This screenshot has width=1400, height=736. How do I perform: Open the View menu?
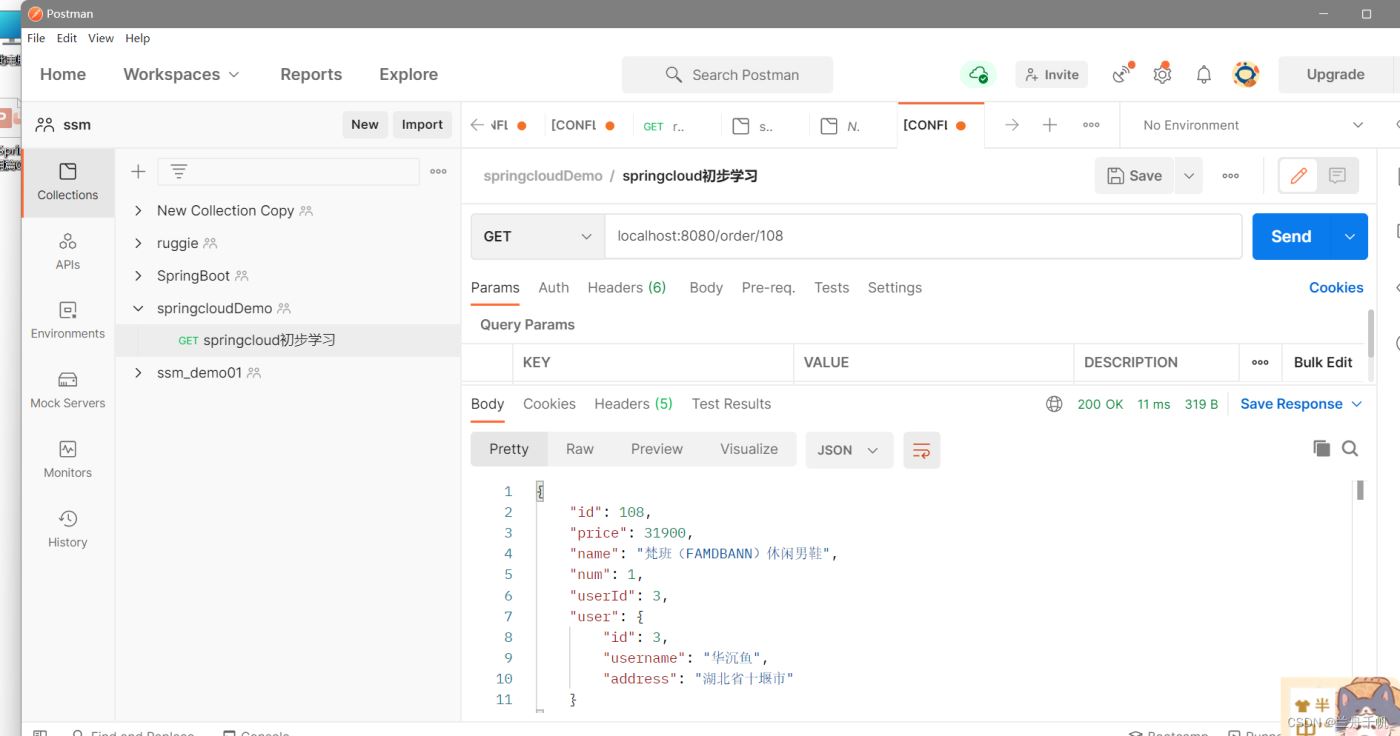click(x=101, y=38)
